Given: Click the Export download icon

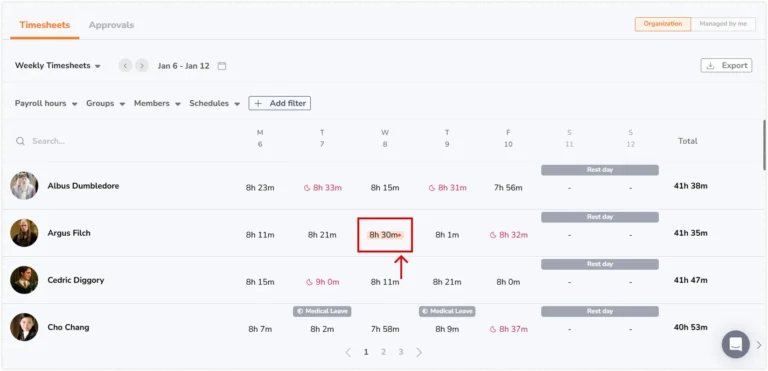Looking at the screenshot, I should [x=710, y=66].
